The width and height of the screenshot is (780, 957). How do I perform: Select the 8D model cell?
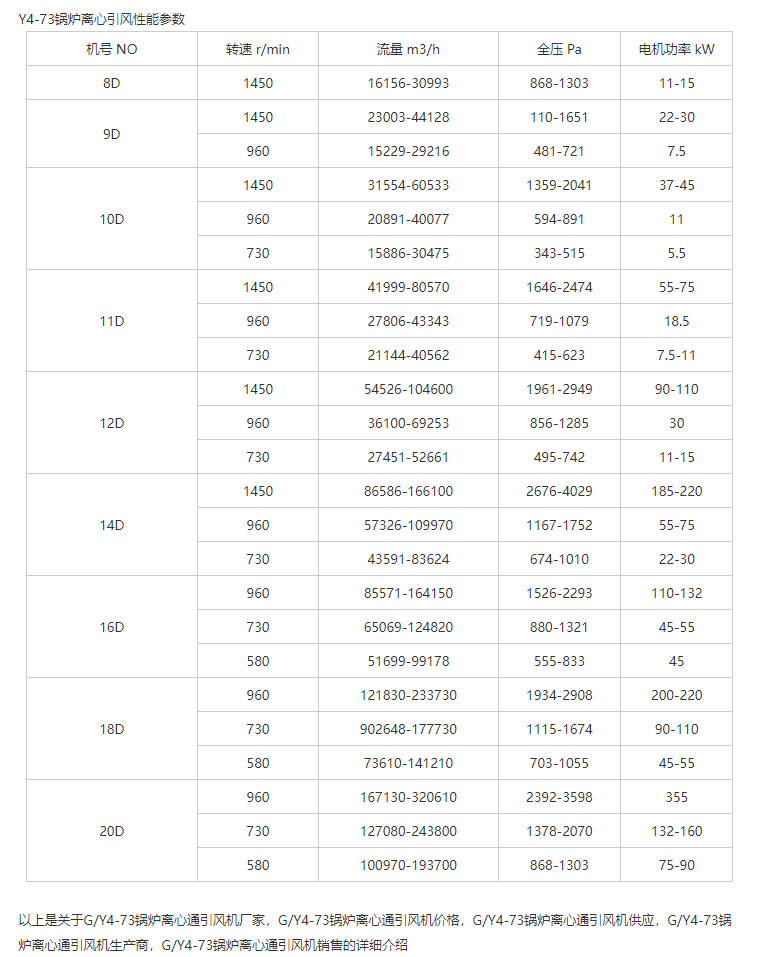click(x=112, y=83)
